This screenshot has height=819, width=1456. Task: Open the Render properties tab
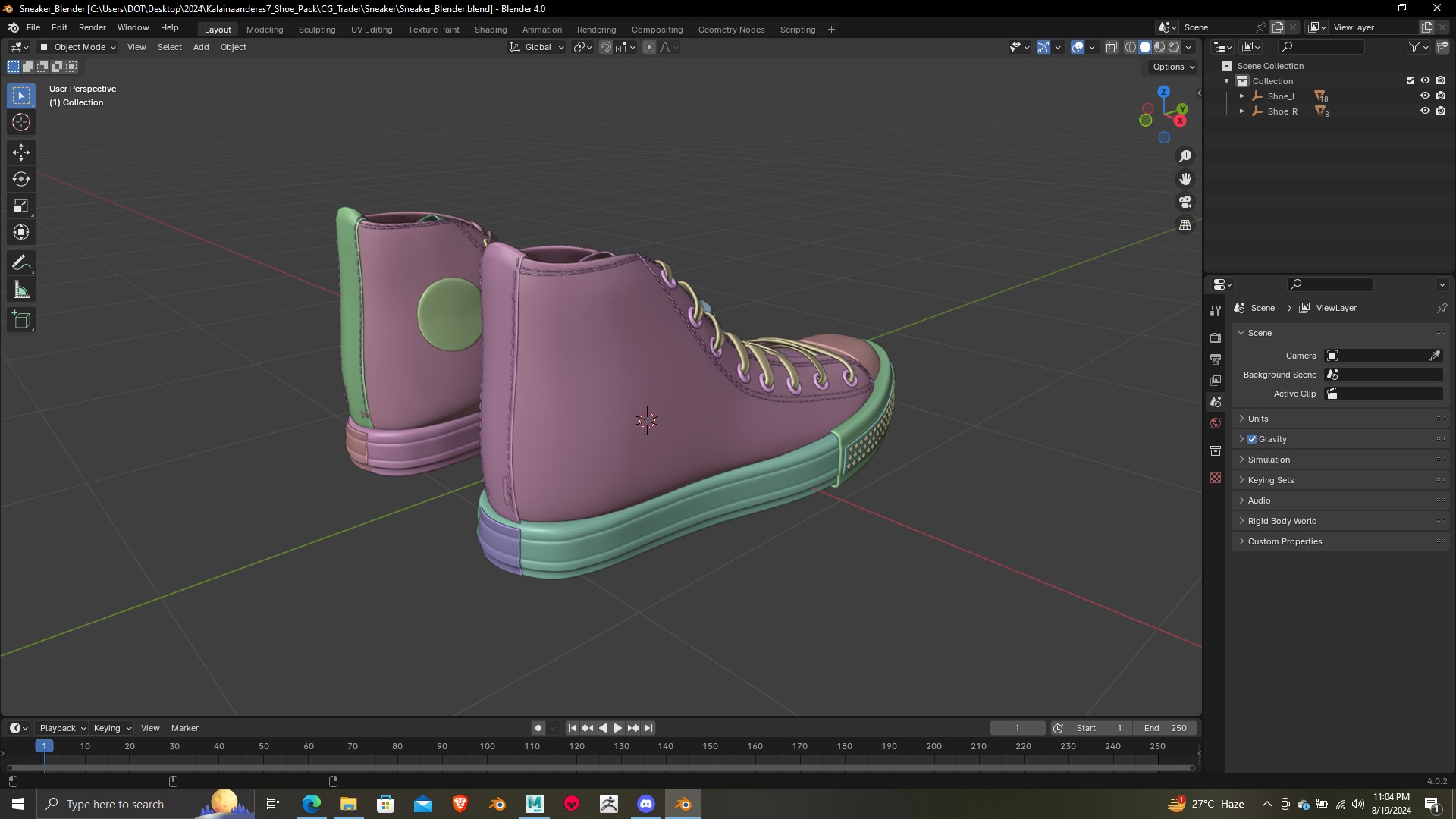point(1216,337)
